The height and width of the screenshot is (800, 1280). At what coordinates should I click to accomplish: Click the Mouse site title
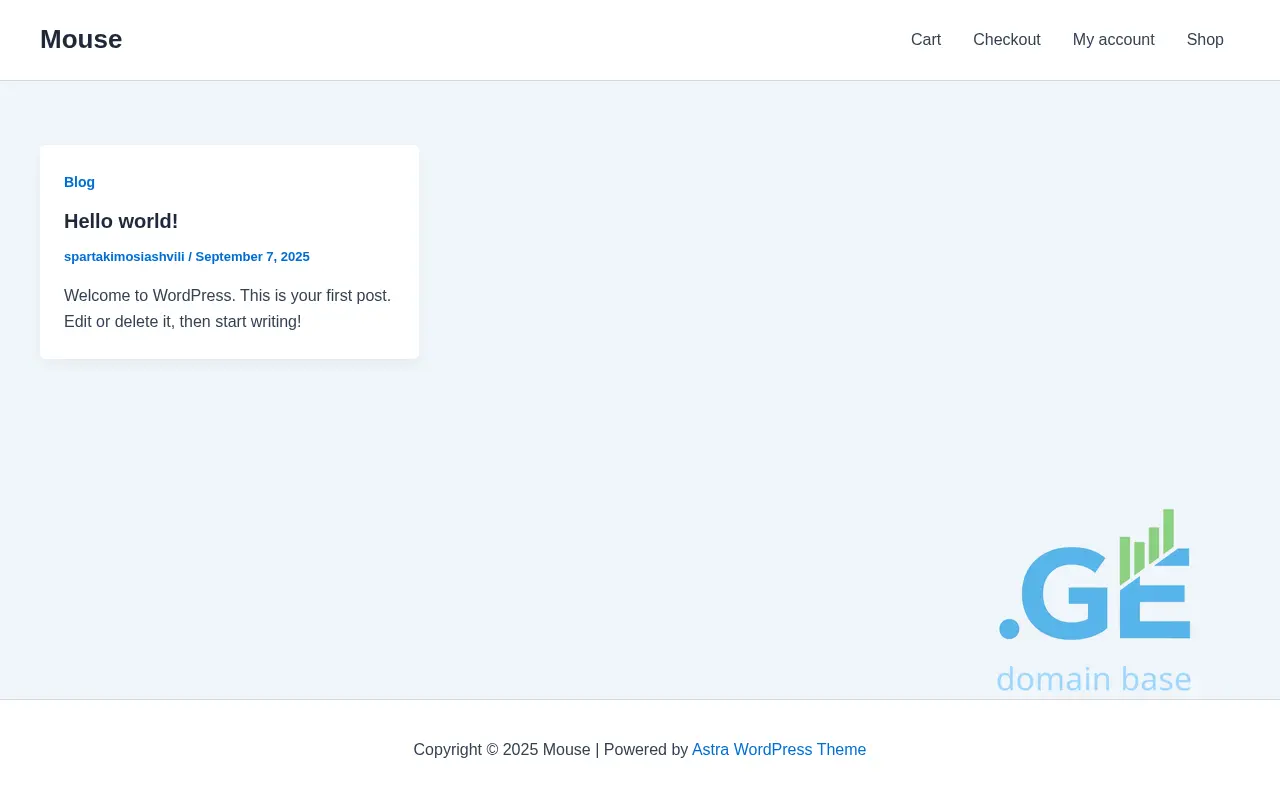point(81,40)
